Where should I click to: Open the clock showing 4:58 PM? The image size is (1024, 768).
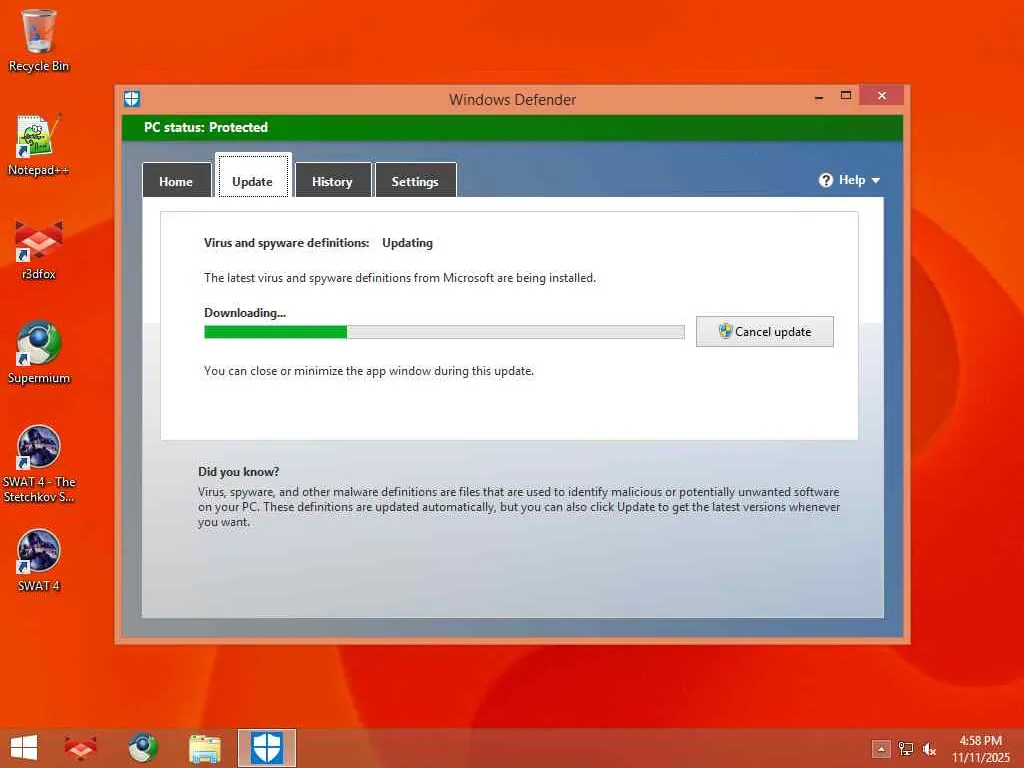tap(980, 749)
